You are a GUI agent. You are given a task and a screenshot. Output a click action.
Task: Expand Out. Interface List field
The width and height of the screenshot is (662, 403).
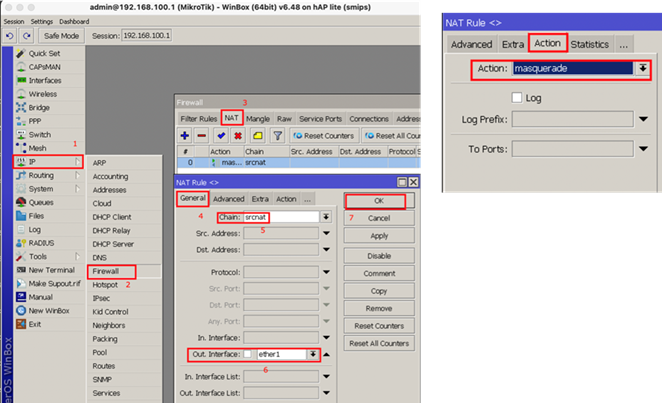326,393
